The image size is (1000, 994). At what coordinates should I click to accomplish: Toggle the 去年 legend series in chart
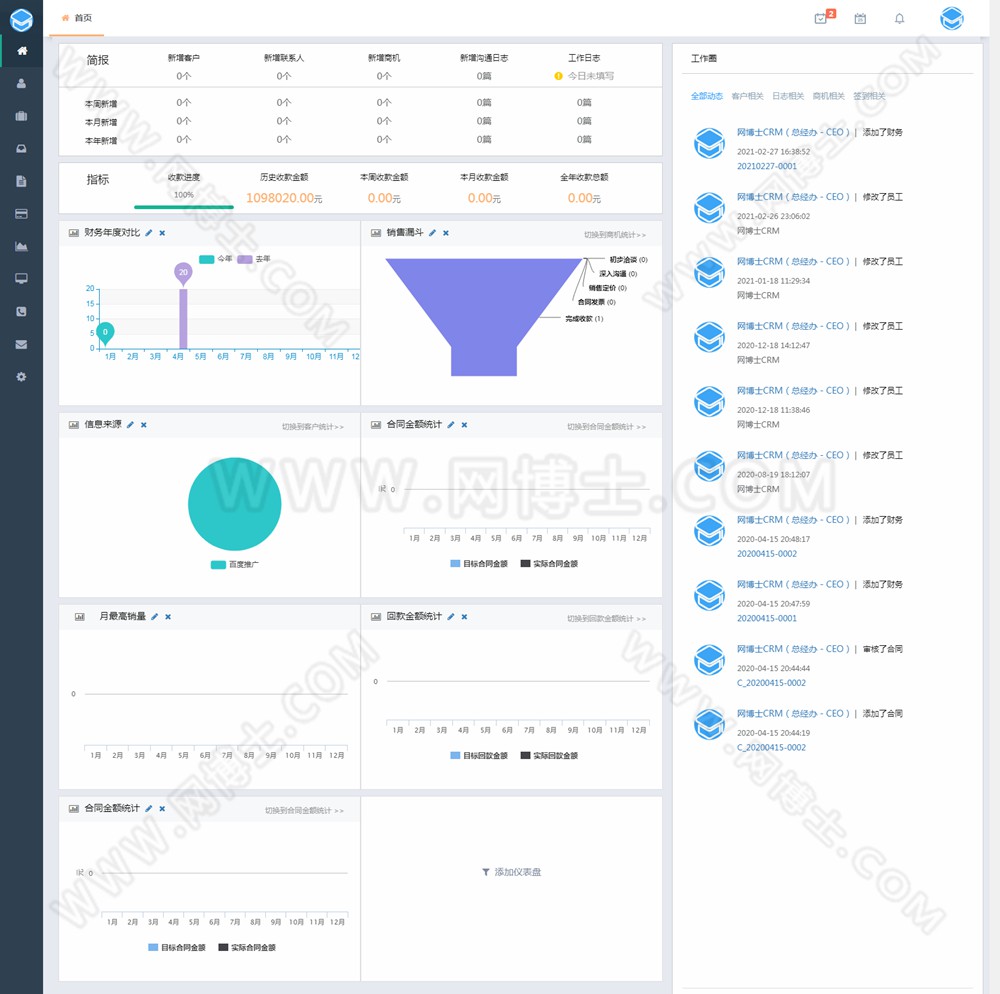pos(254,259)
